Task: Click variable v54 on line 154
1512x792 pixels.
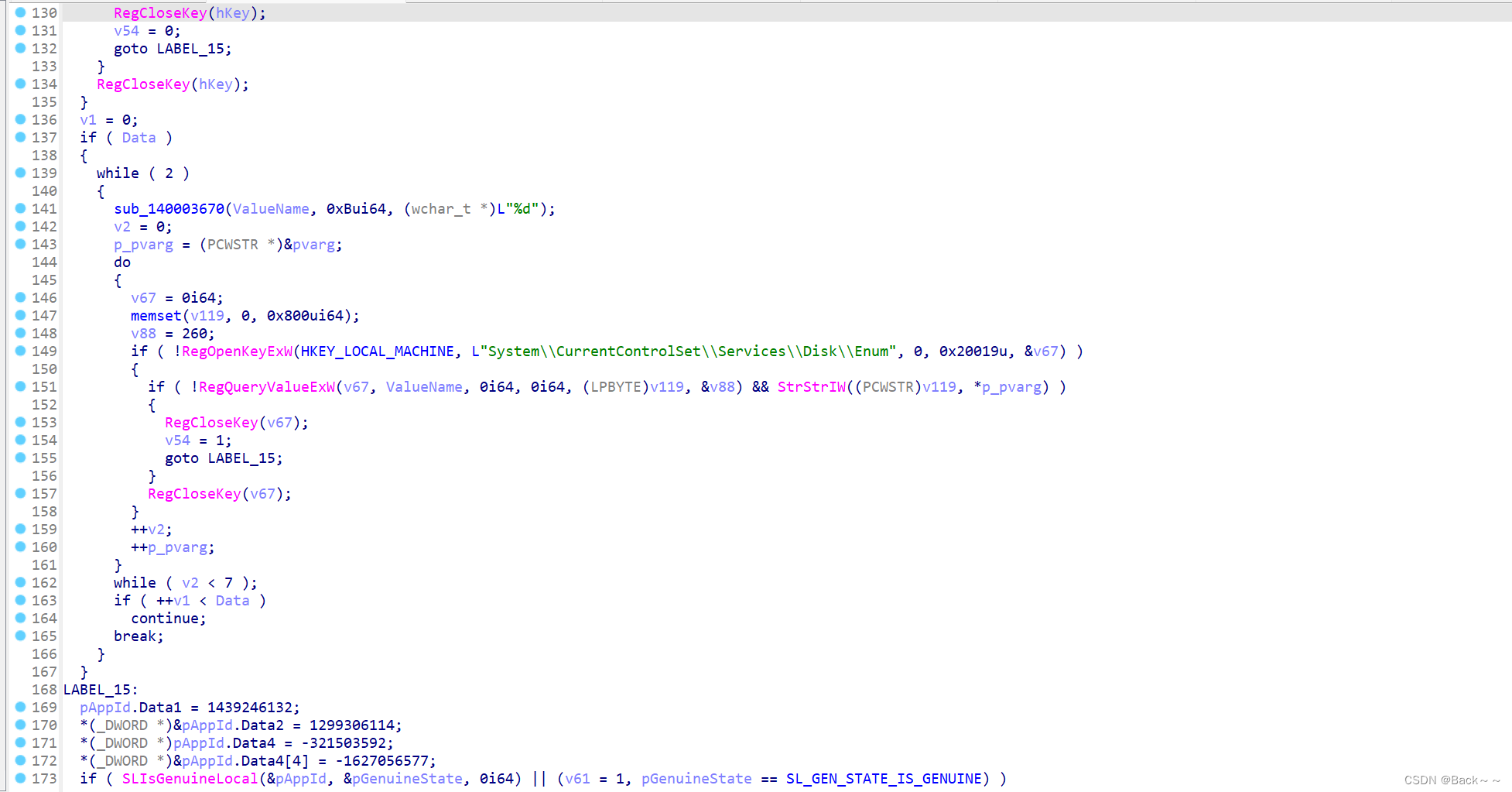Action: click(x=177, y=441)
